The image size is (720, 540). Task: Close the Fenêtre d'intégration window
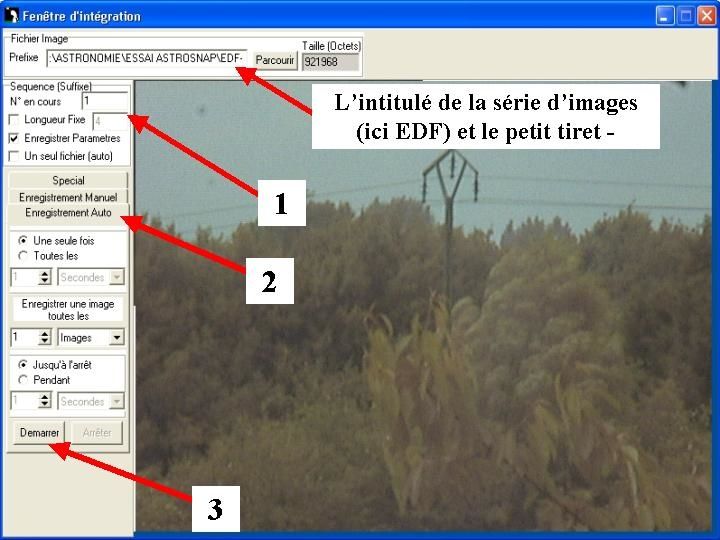click(707, 16)
